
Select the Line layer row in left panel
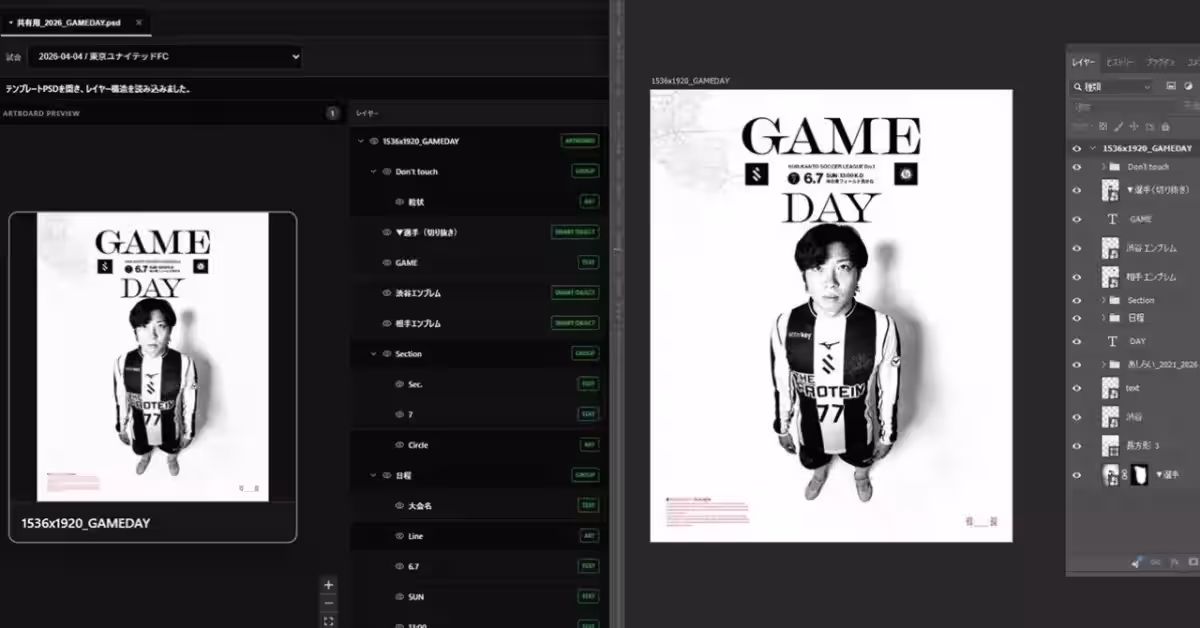click(x=479, y=536)
